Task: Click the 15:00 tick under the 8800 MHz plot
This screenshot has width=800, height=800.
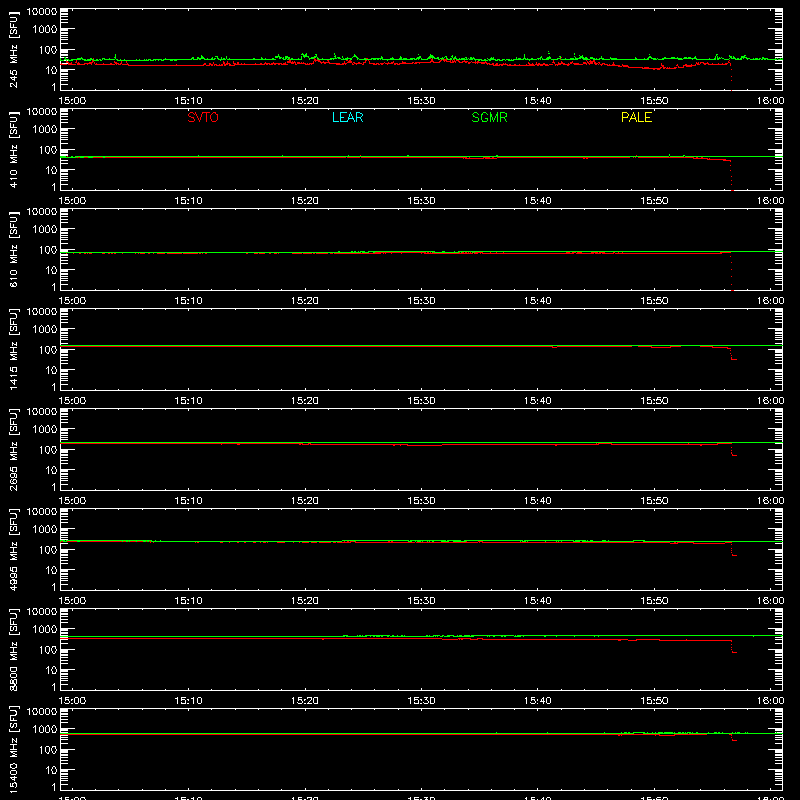Action: [72, 701]
